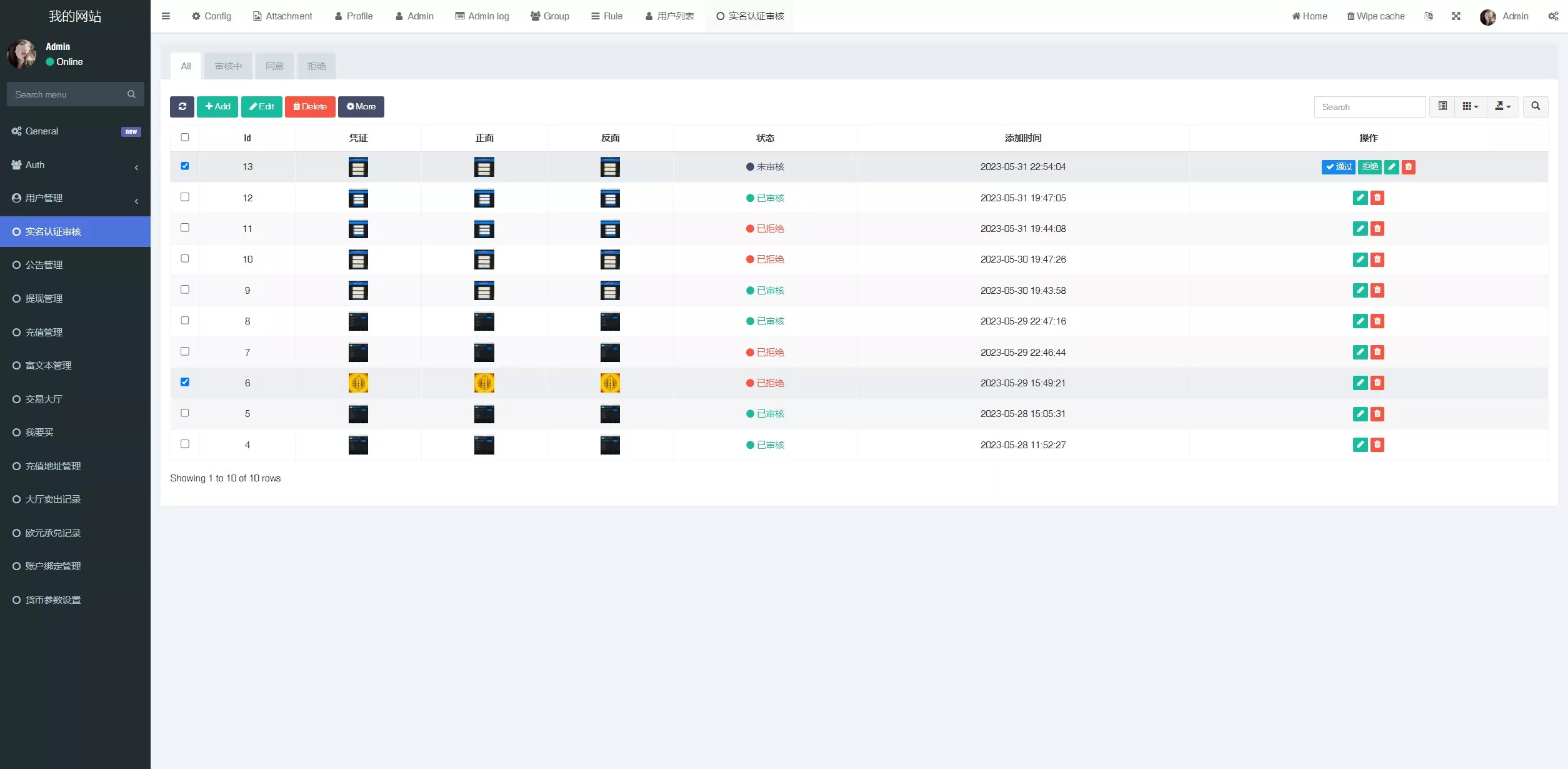The width and height of the screenshot is (1568, 769).
Task: Check the select-all header checkbox
Action: pyautogui.click(x=185, y=138)
